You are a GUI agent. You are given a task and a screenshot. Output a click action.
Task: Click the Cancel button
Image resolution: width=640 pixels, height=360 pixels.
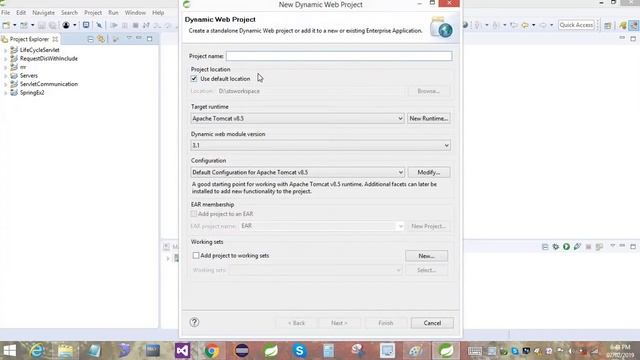point(432,323)
